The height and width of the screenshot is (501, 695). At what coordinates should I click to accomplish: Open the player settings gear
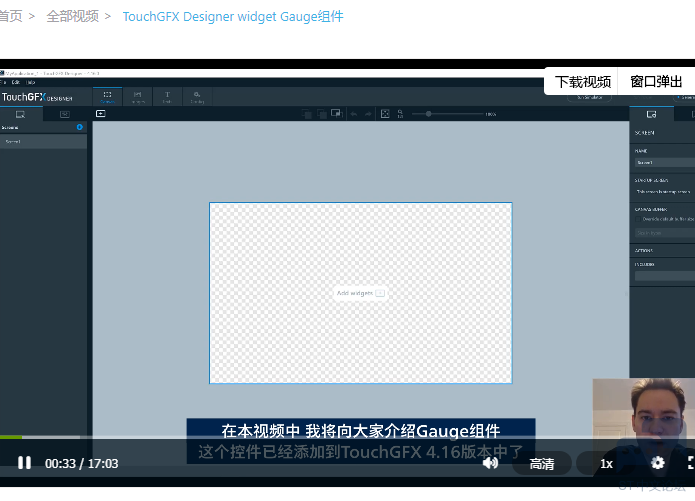[658, 463]
